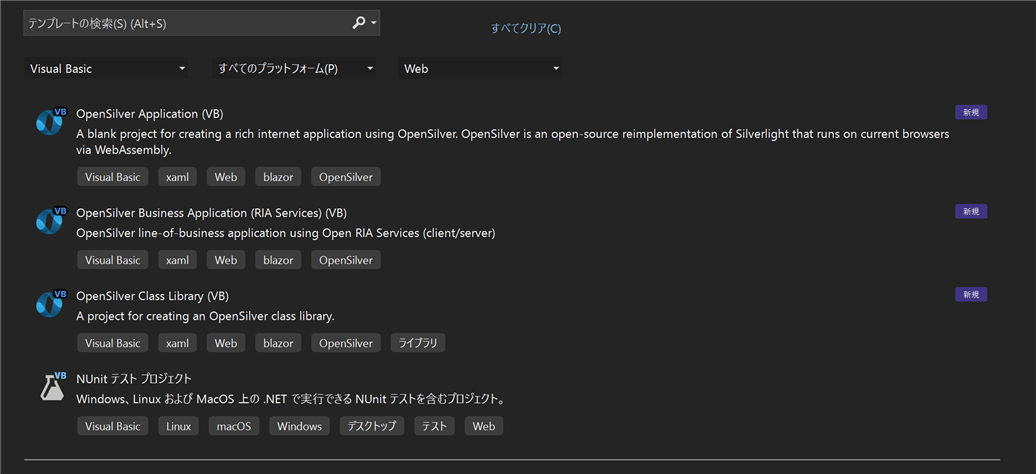Click Web tag under OpenSilver Application
Viewport: 1036px width, 474px height.
pos(226,177)
